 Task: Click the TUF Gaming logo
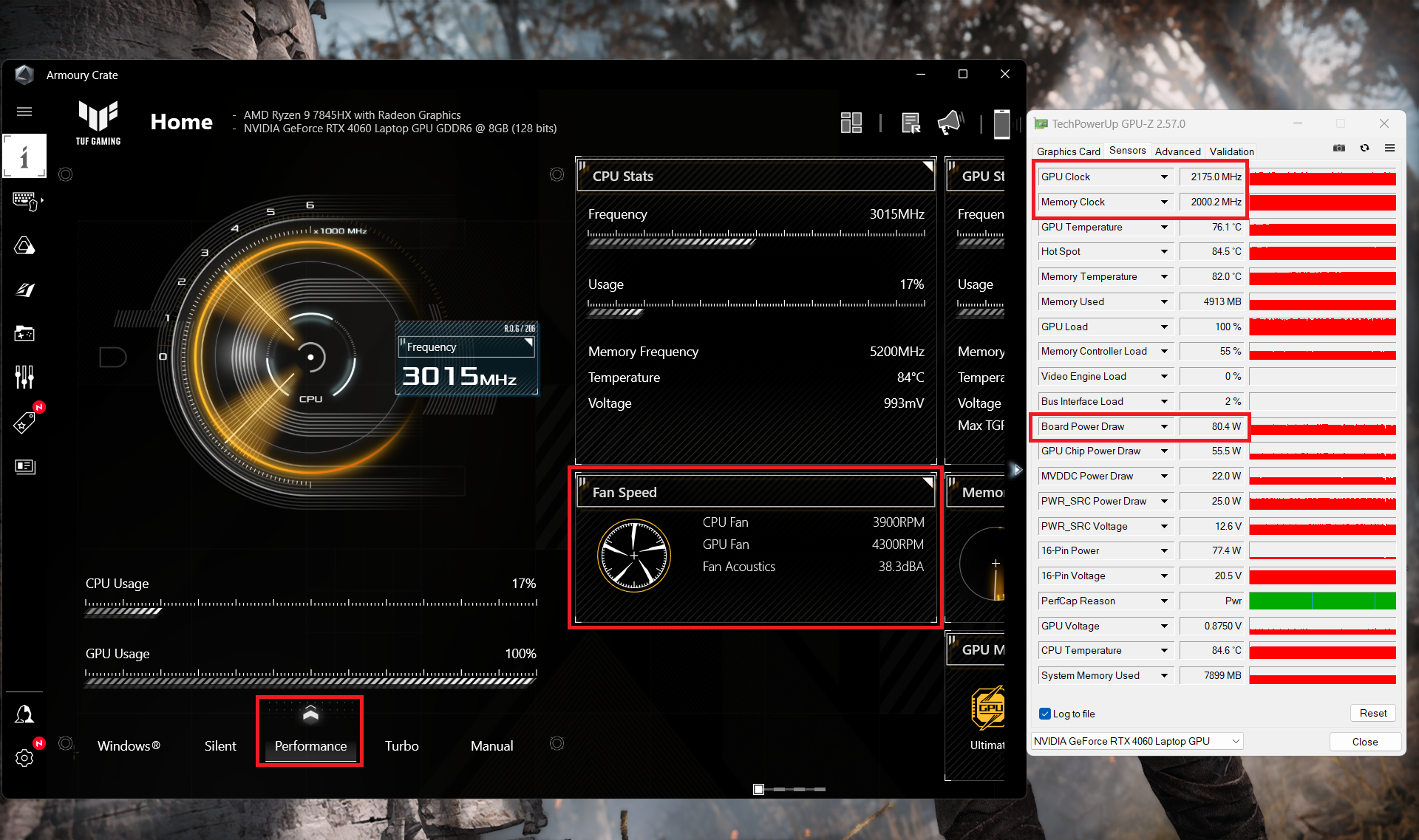(98, 123)
